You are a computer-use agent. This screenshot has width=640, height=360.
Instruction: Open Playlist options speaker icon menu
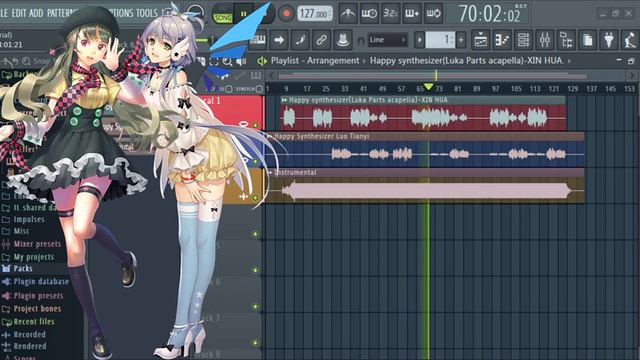tap(262, 61)
